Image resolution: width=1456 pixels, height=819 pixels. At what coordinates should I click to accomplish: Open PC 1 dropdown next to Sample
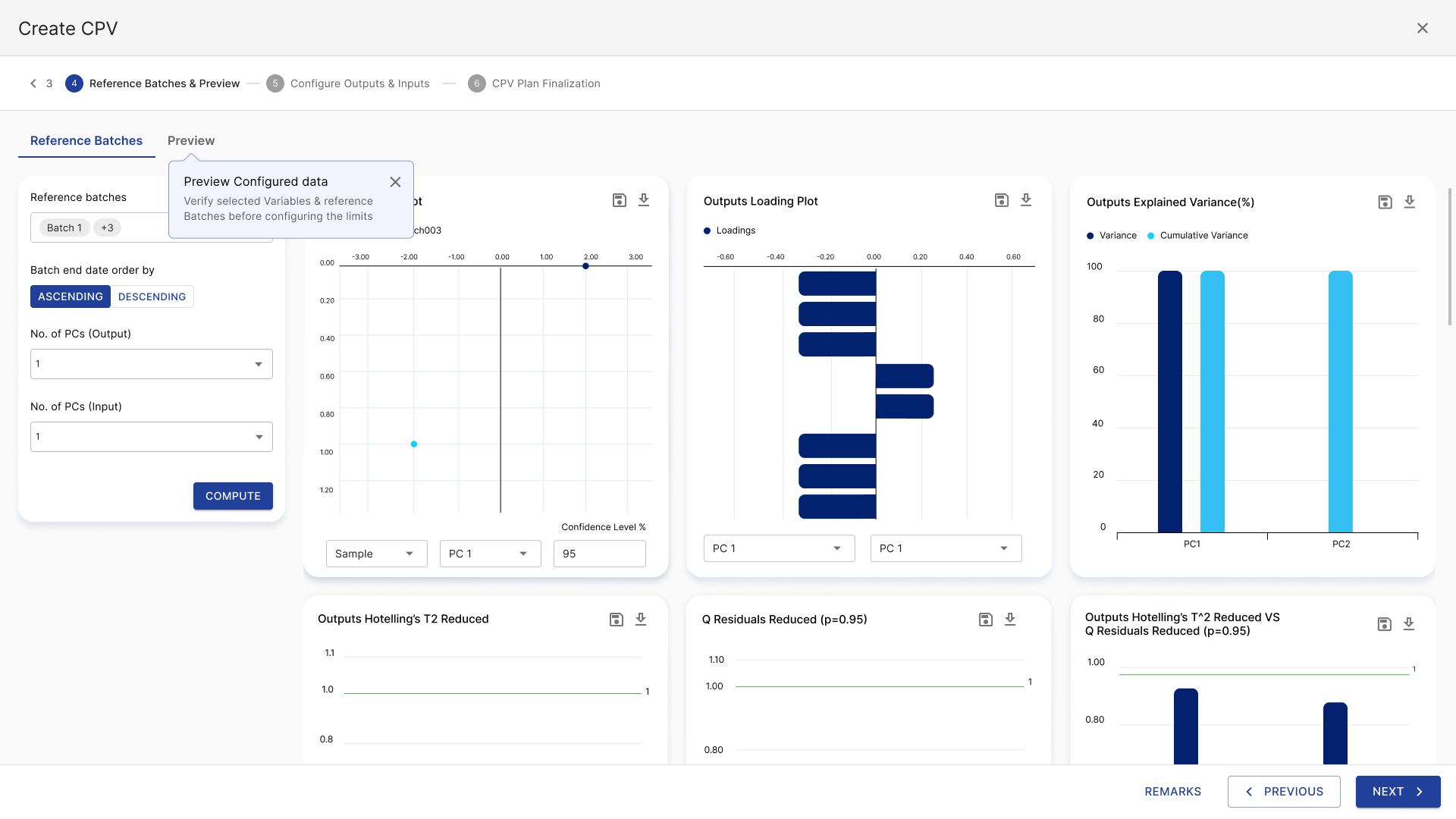(491, 554)
